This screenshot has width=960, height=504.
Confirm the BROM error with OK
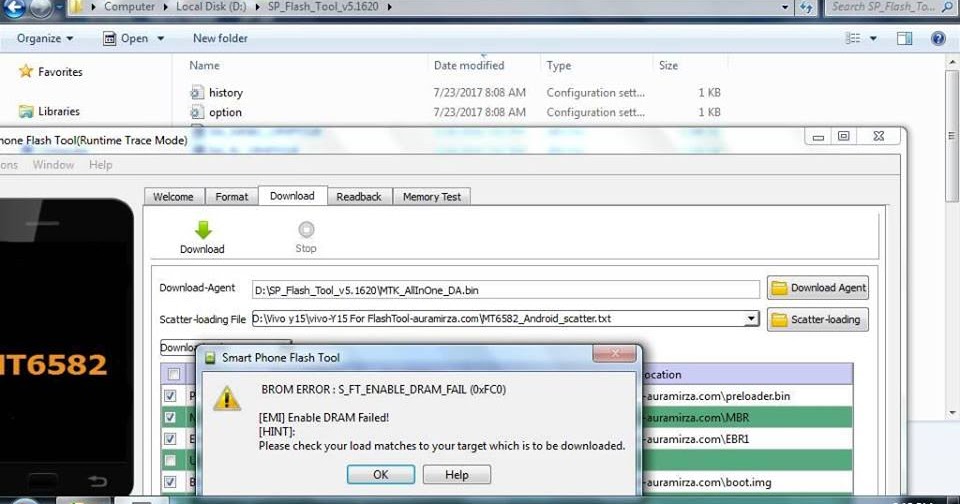tap(381, 475)
